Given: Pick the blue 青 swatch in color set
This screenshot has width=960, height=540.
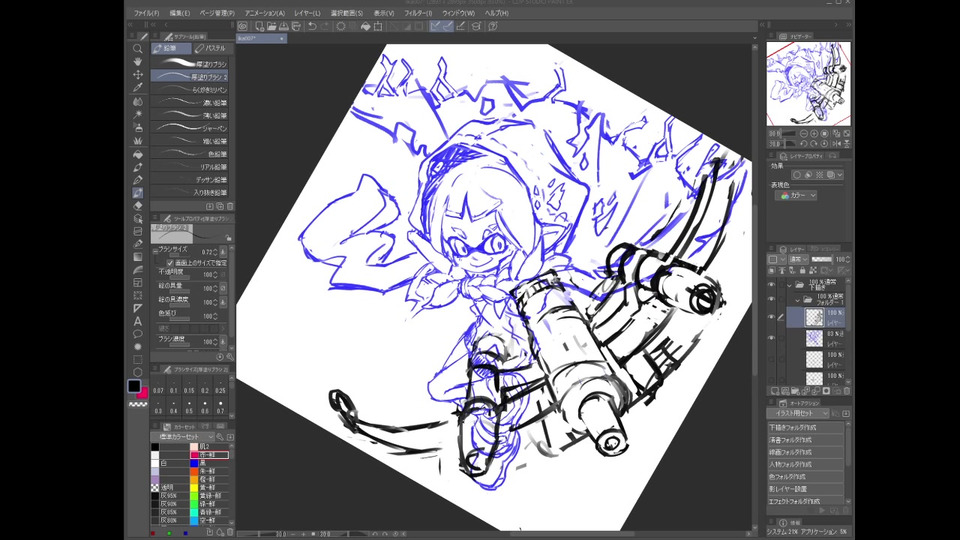Looking at the screenshot, I should (194, 463).
